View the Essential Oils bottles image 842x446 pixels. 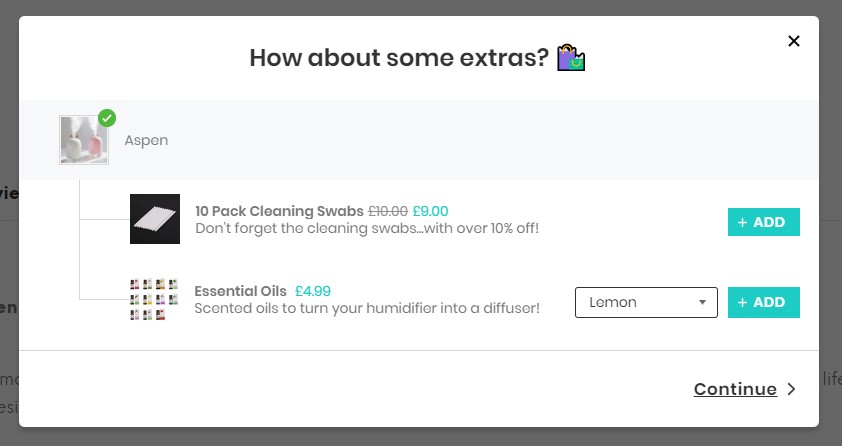pos(154,299)
